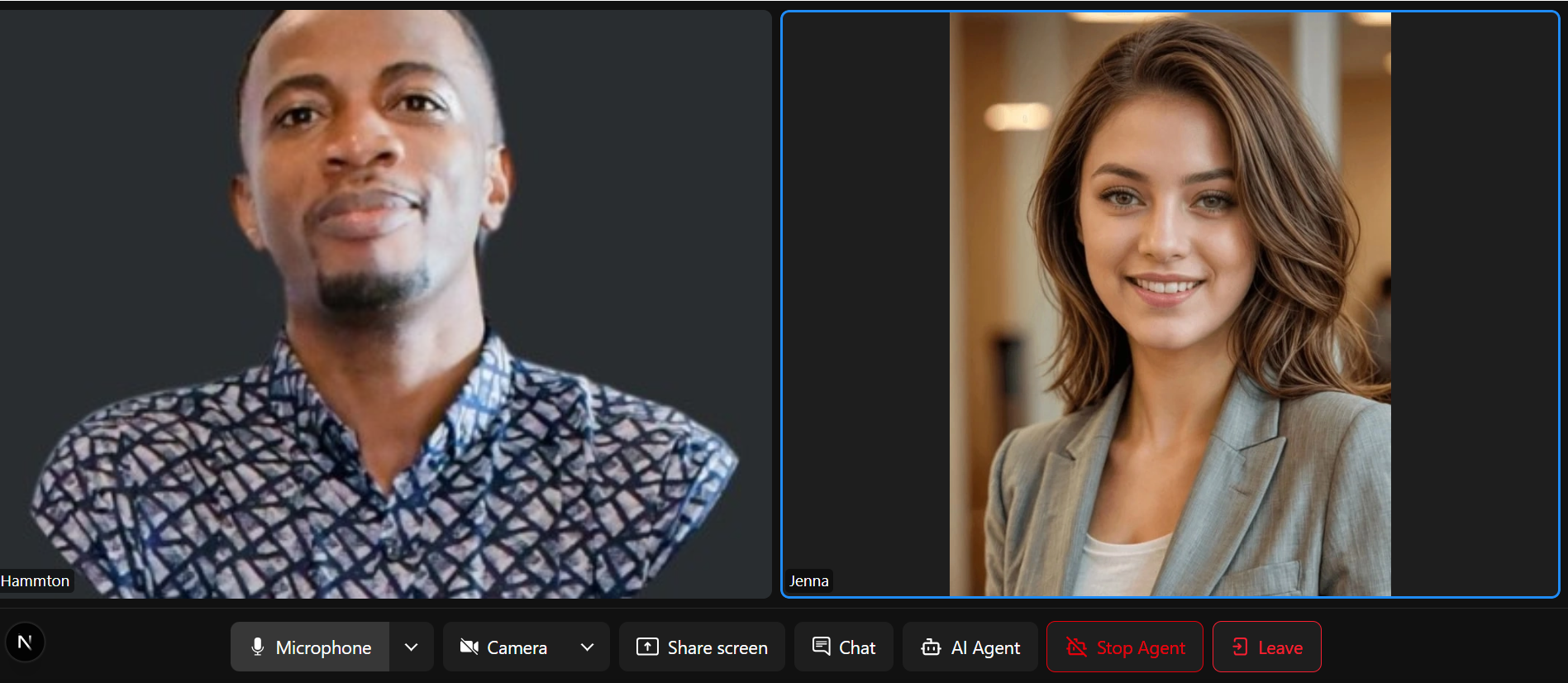Click the crossed-out camera icon
1568x683 pixels.
[x=469, y=647]
